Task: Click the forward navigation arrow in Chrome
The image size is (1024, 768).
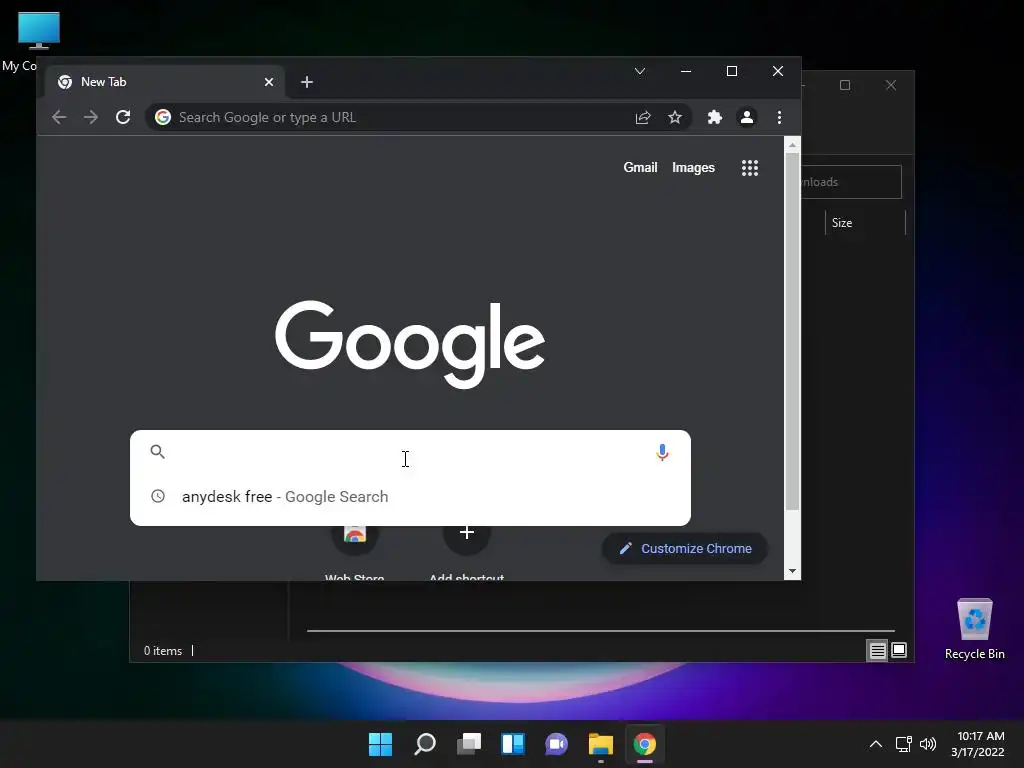Action: pos(91,118)
